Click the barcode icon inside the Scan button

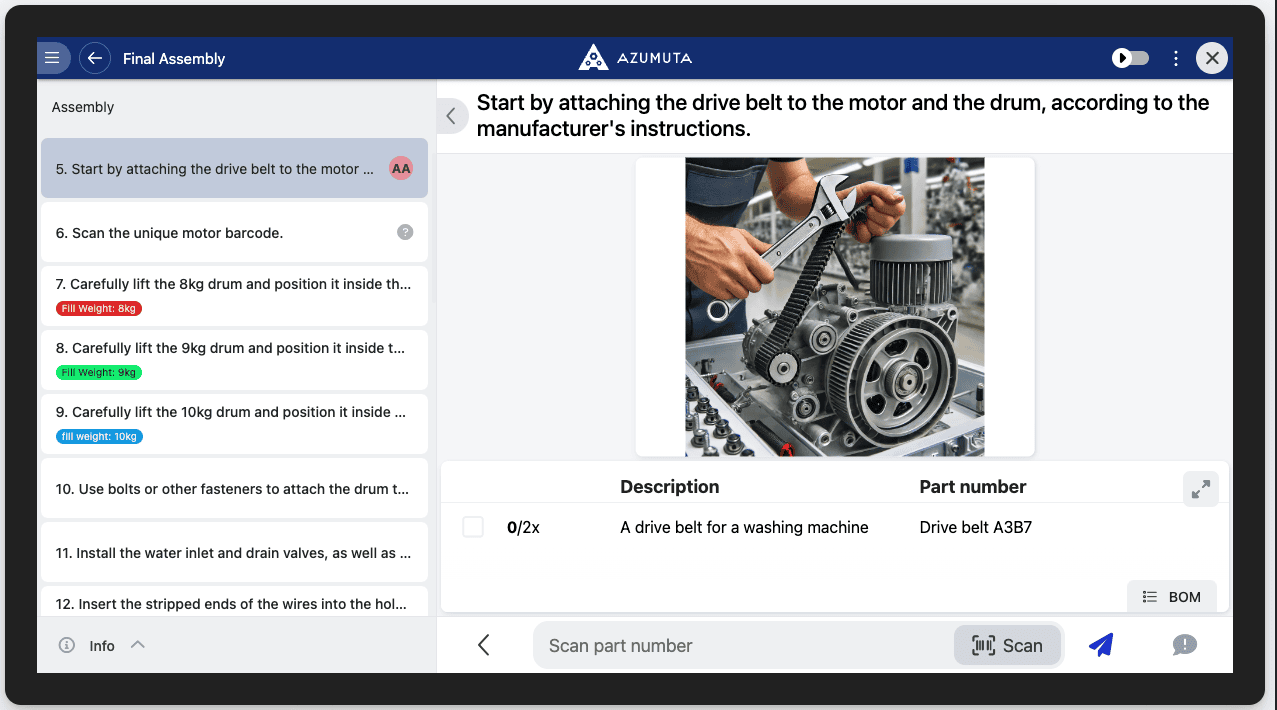click(x=984, y=645)
